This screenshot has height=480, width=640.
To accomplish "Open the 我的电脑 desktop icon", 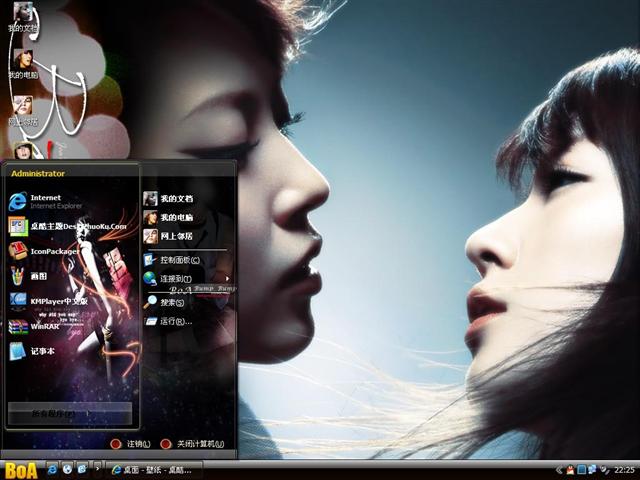I will tap(23, 64).
